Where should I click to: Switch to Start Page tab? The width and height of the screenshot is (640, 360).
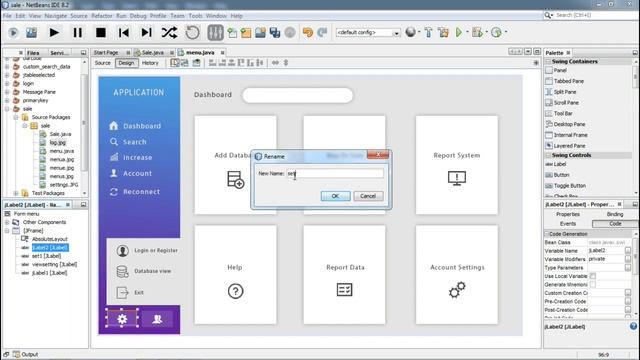pyautogui.click(x=106, y=53)
